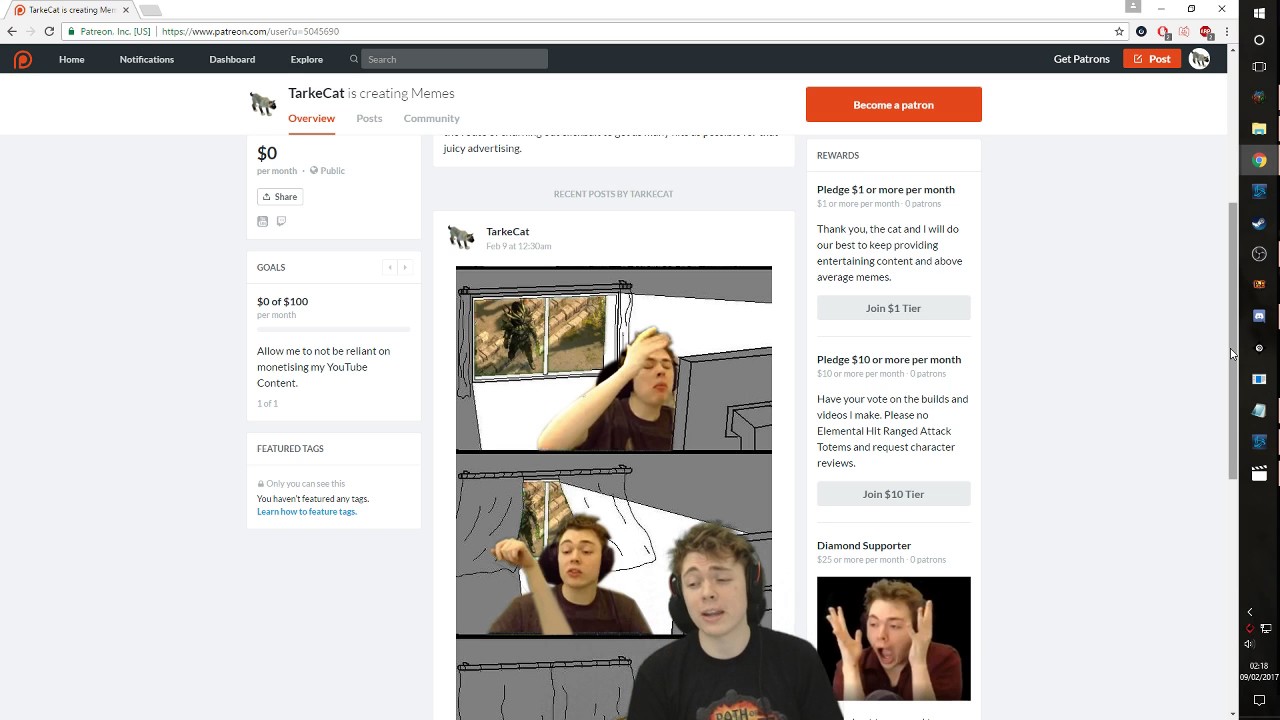Click the Share button
The image size is (1280, 720).
click(280, 197)
